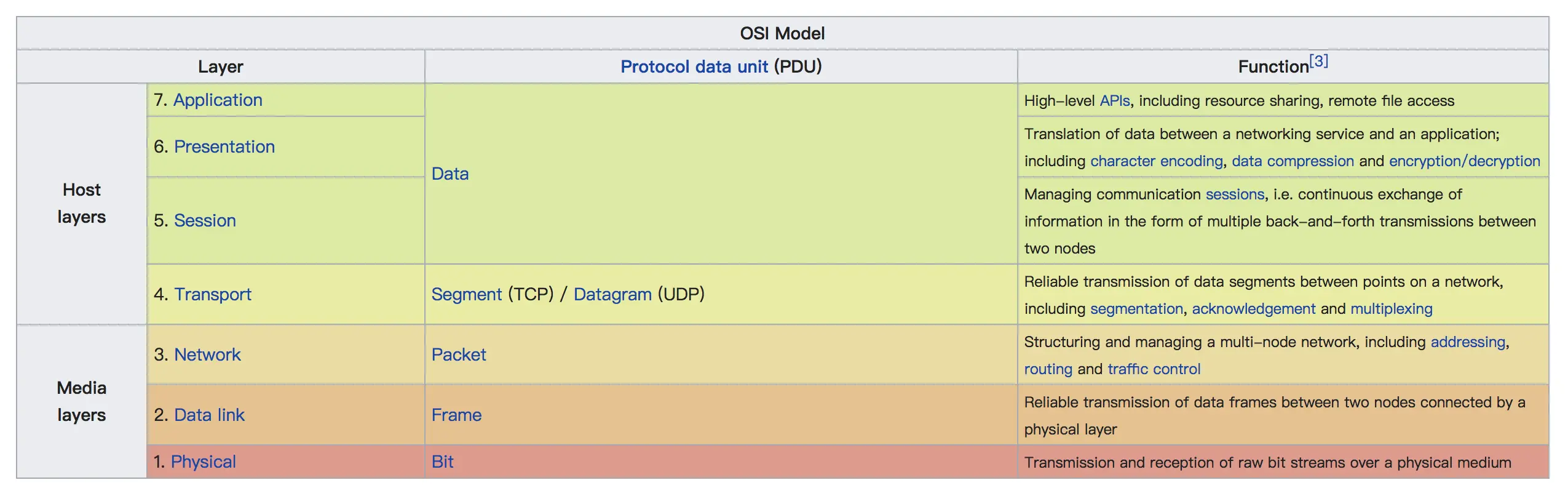Viewport: 1568px width, 496px height.
Task: Open the Data link layer link
Action: coord(209,415)
